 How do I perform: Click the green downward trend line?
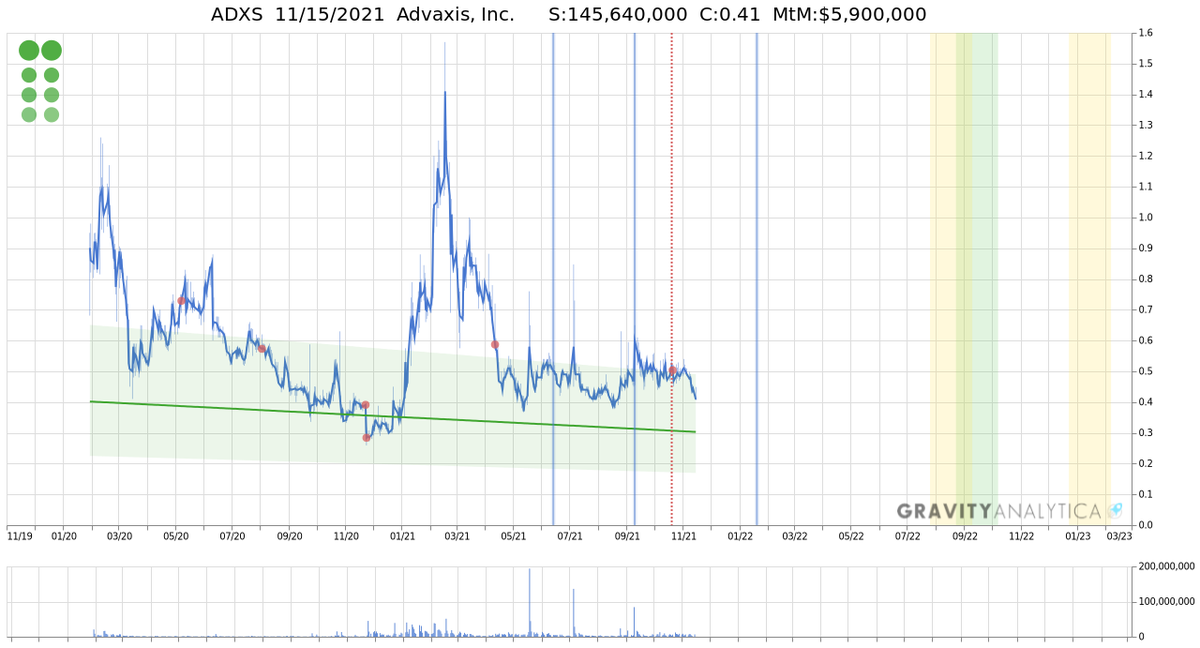(393, 416)
